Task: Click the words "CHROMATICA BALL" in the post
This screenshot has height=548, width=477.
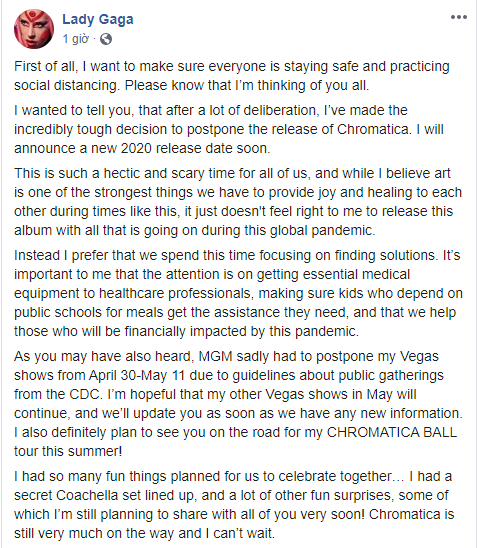Action: point(392,432)
